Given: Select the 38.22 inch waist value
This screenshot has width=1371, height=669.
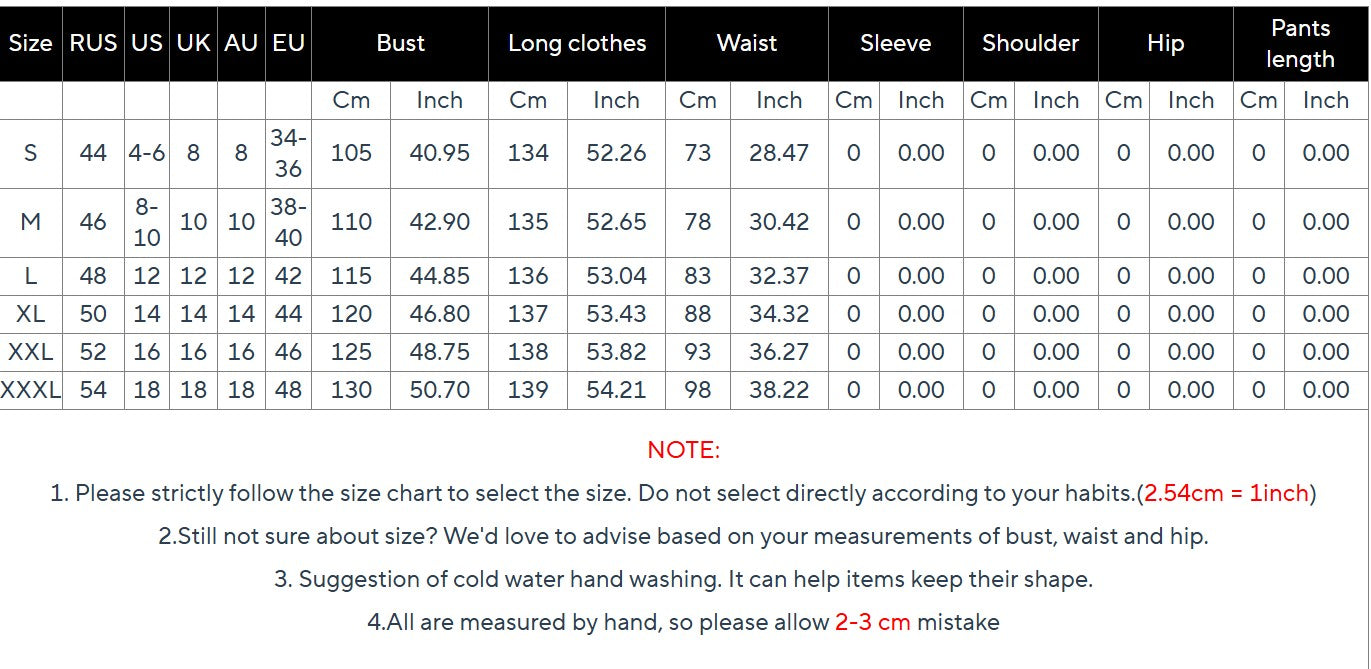Looking at the screenshot, I should (x=779, y=390).
